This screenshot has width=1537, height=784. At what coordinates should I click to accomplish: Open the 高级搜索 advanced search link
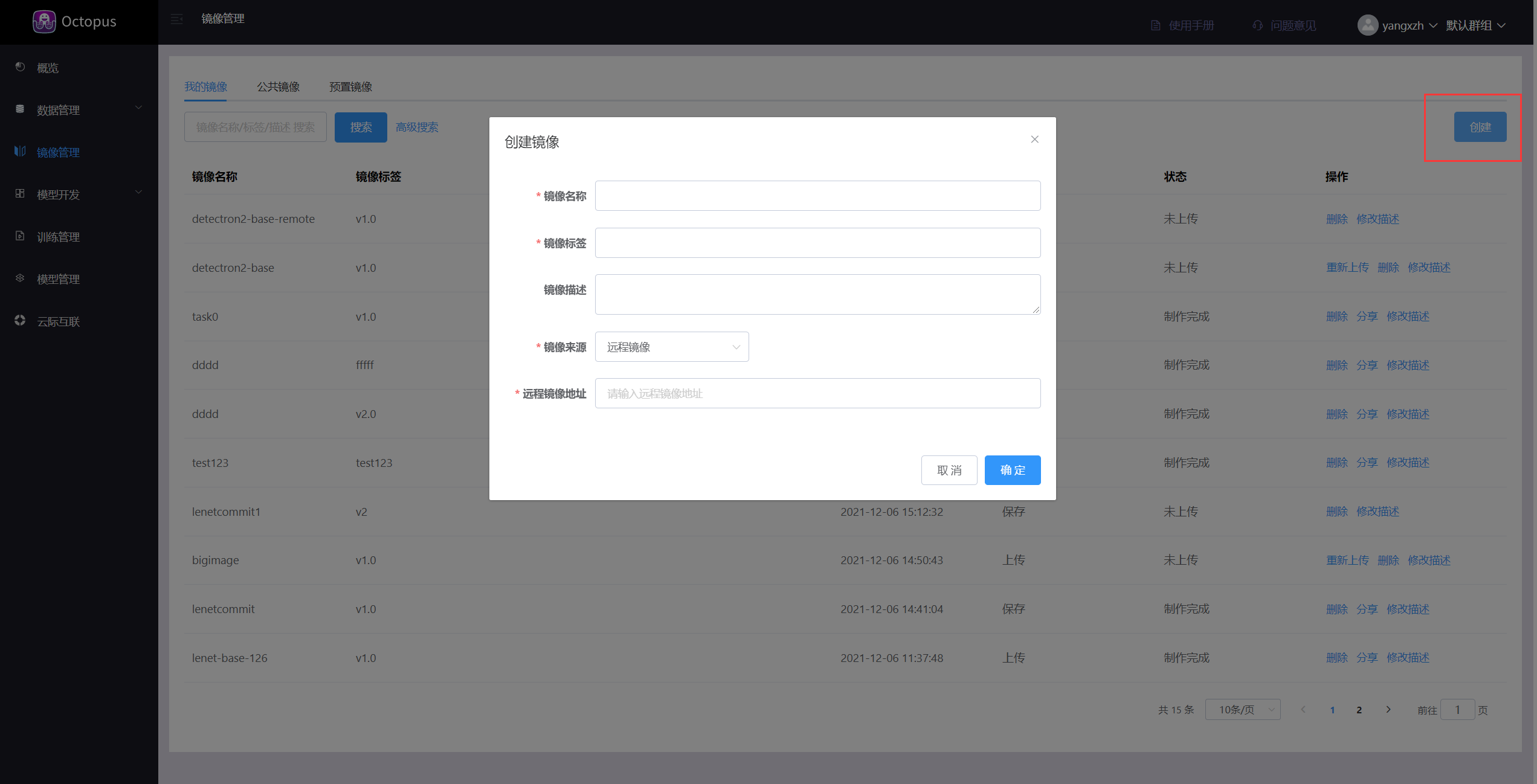tap(417, 127)
